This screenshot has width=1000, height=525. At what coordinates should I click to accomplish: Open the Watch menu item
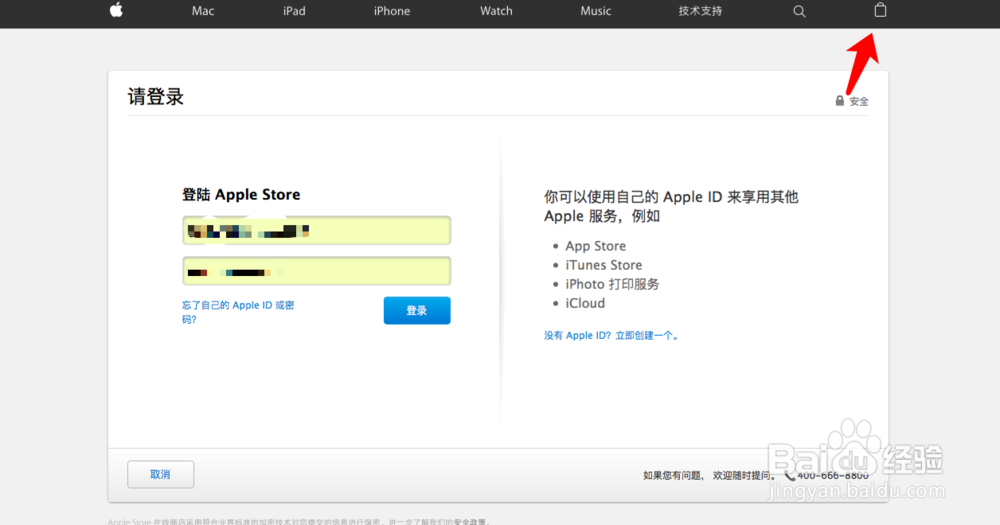(496, 11)
